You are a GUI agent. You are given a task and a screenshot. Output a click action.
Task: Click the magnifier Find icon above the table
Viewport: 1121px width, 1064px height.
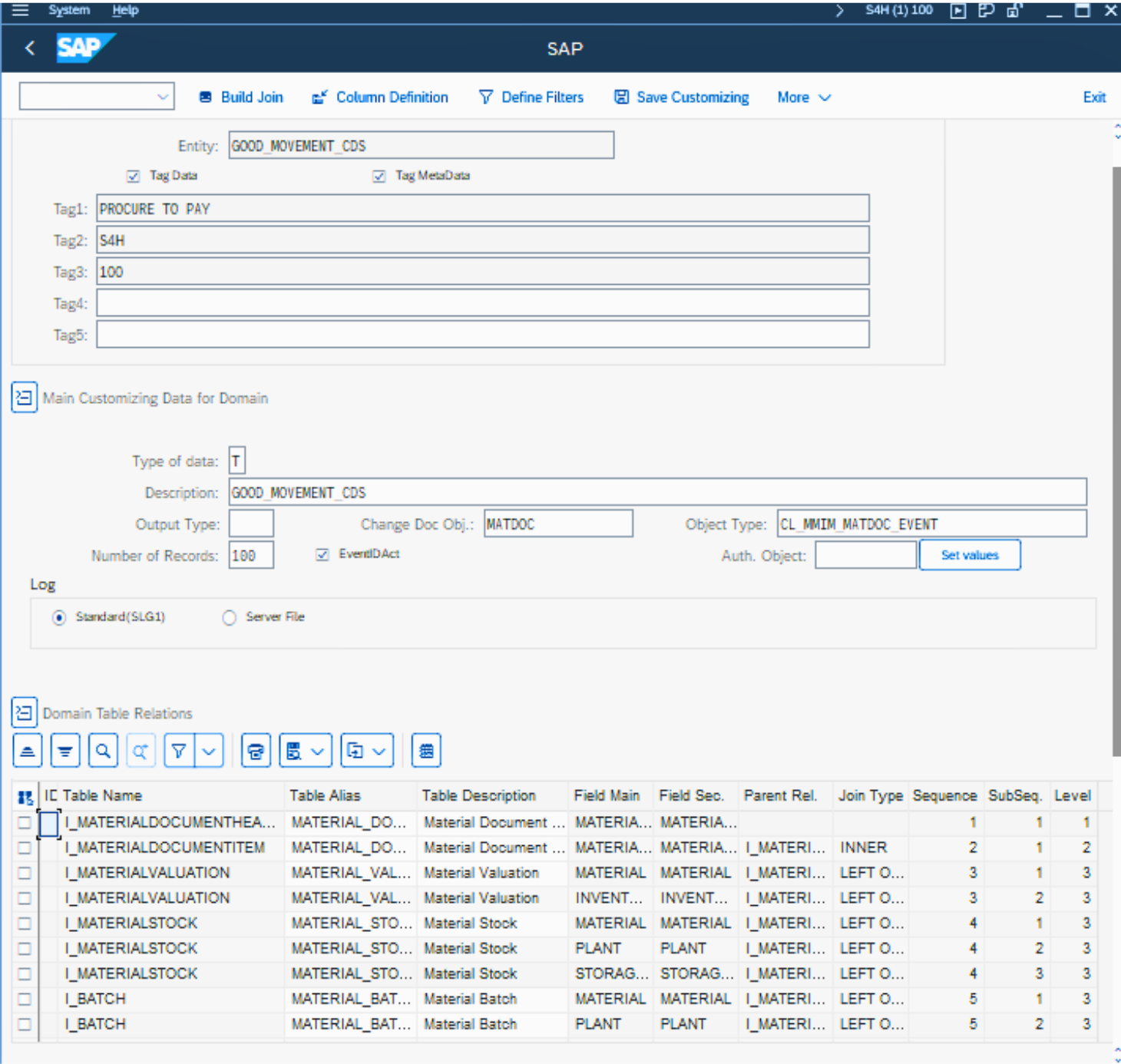[103, 751]
